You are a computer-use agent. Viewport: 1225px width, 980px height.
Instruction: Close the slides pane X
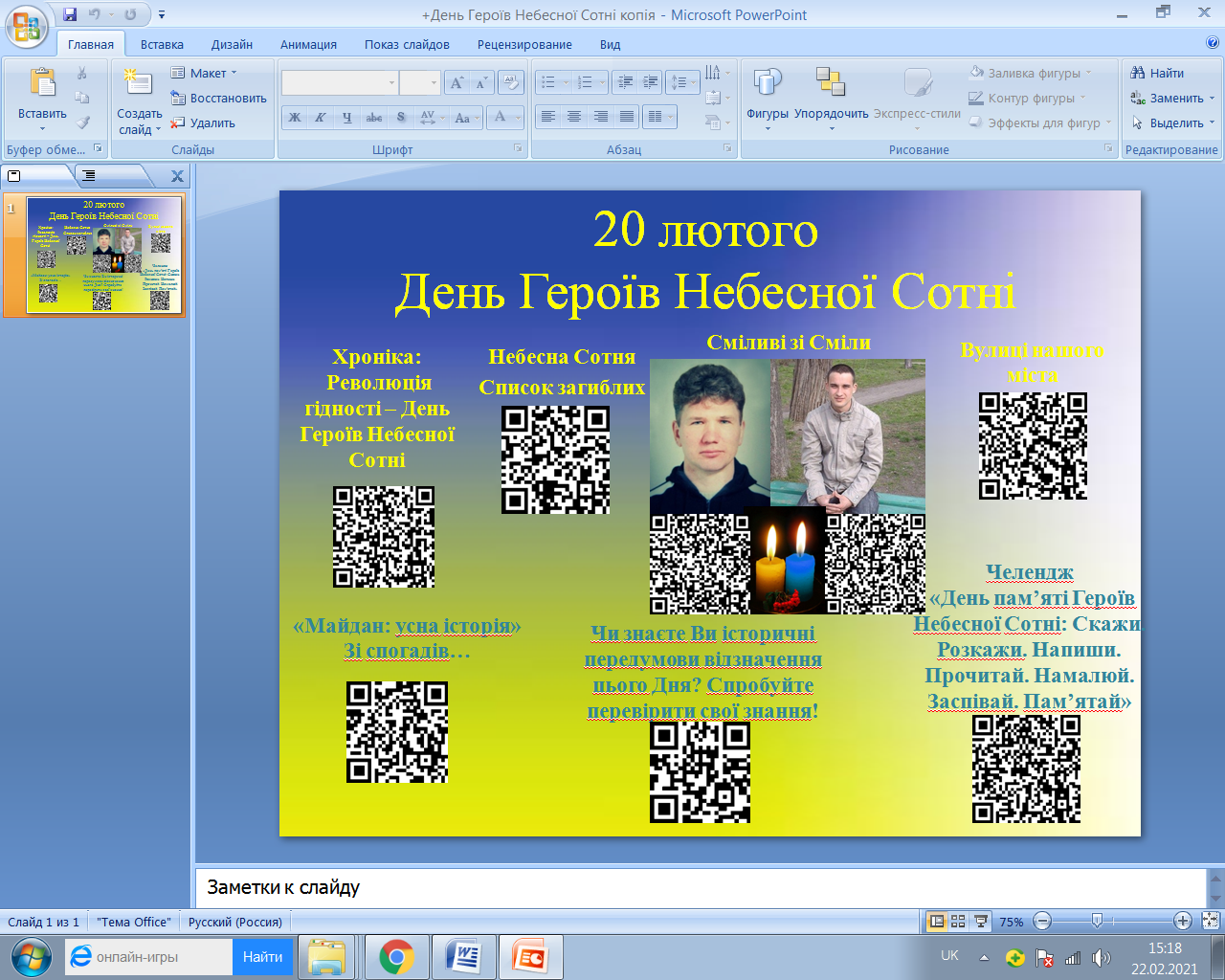[177, 176]
